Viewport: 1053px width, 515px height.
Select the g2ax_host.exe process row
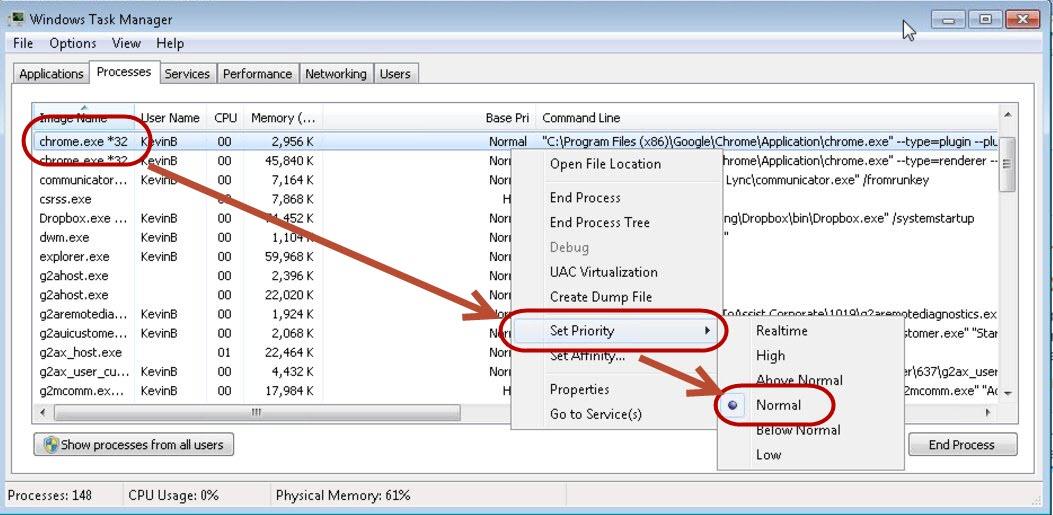(515, 353)
